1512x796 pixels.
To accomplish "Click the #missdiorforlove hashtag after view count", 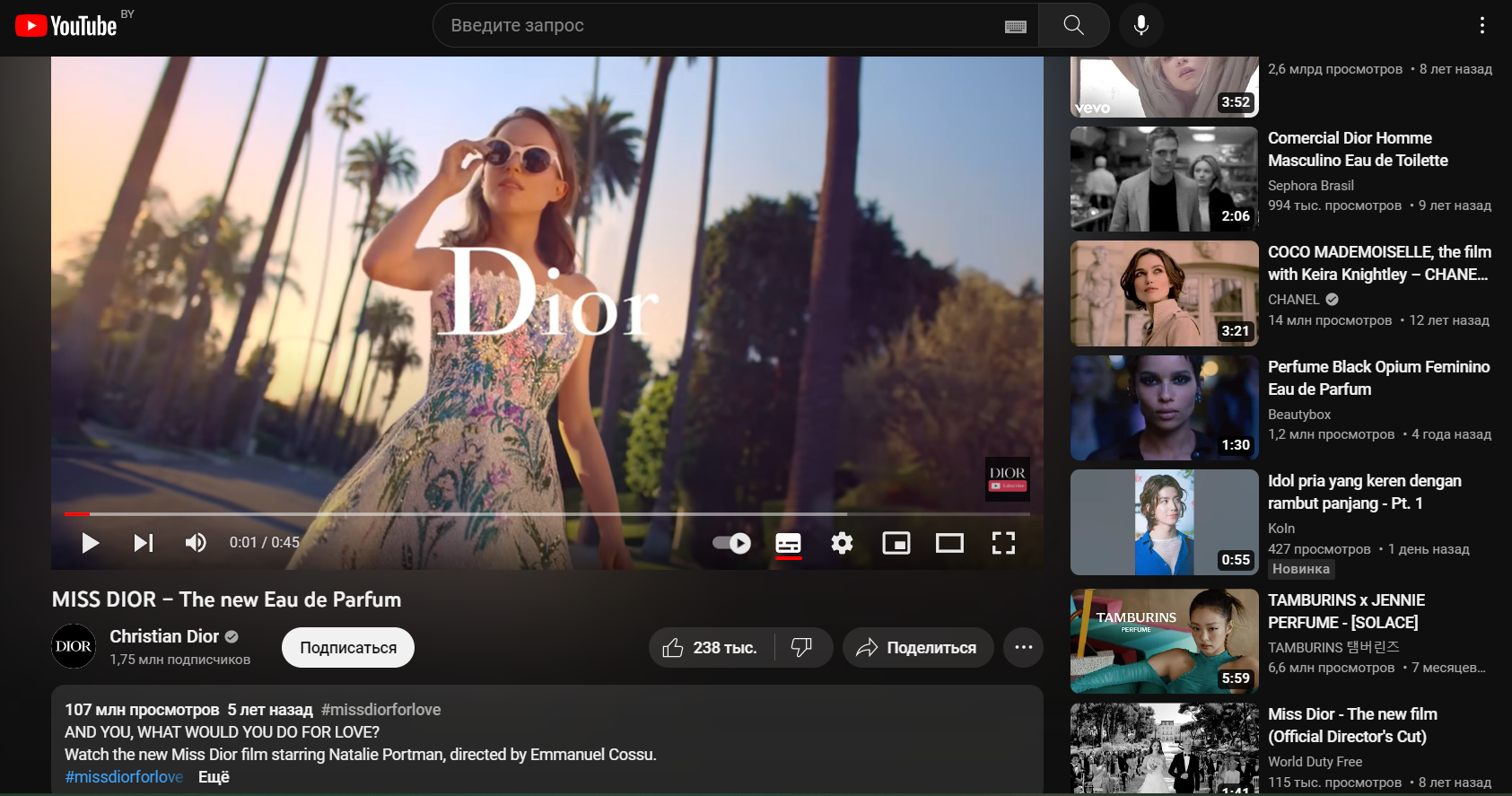I will click(381, 710).
